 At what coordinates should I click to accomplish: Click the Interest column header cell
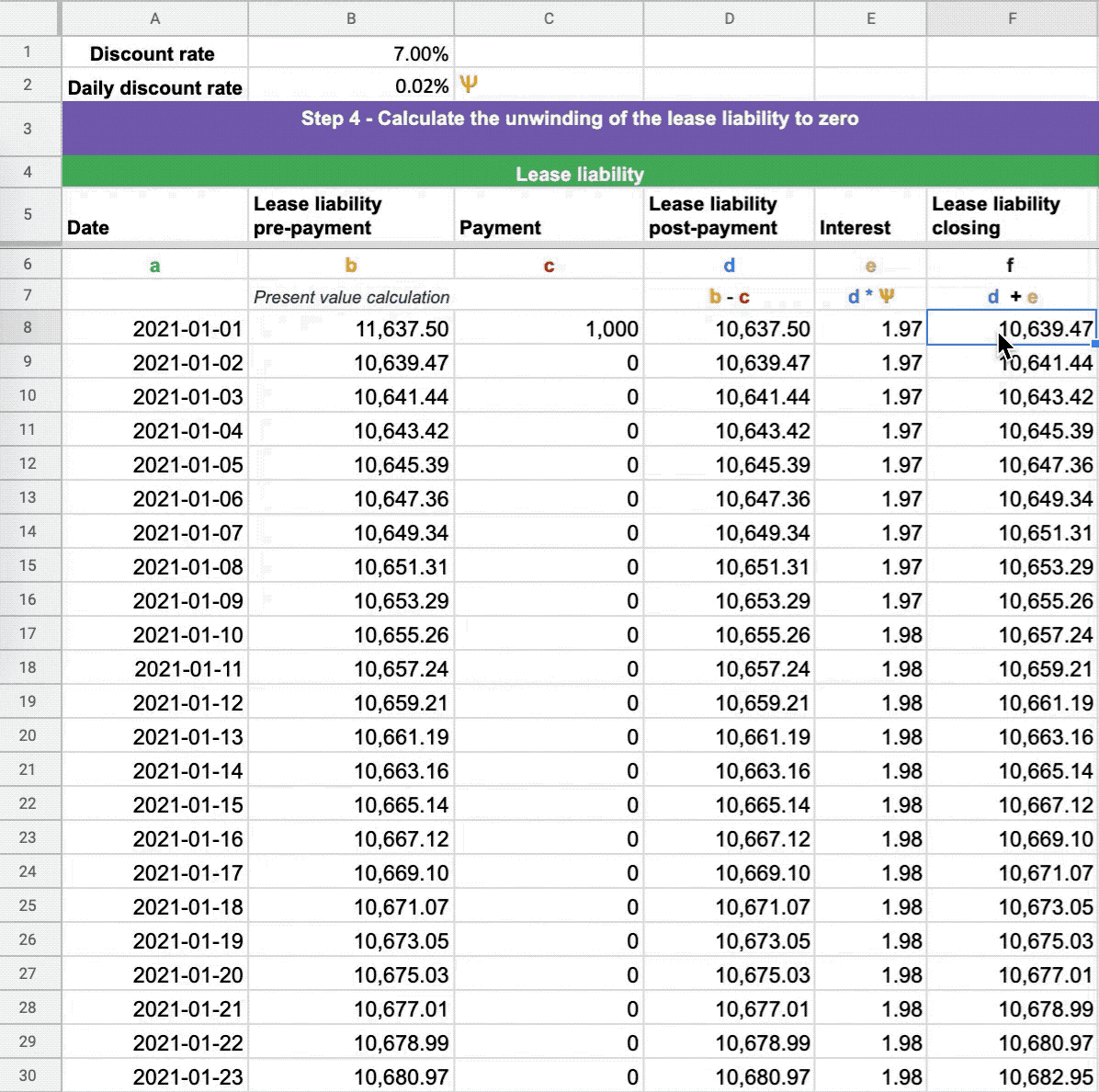coord(868,215)
